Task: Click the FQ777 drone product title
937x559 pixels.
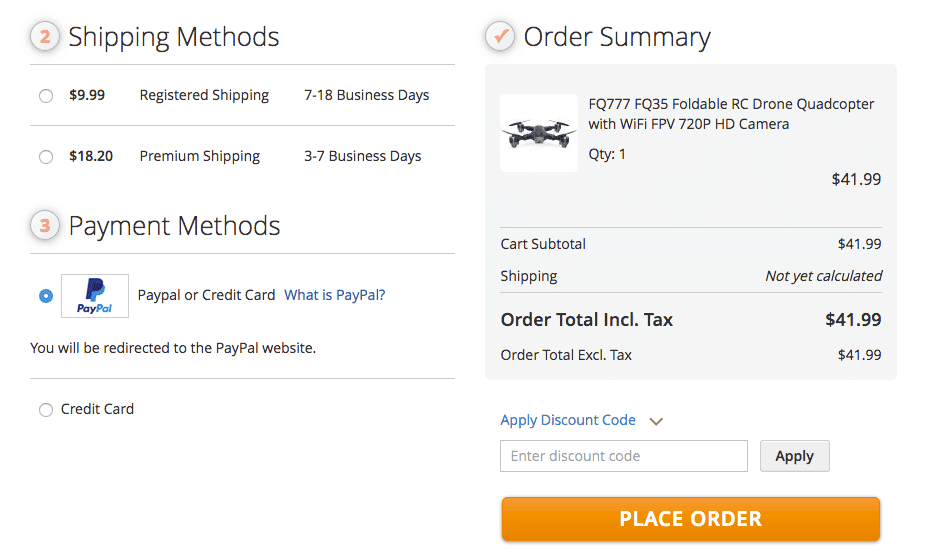Action: pos(731,114)
